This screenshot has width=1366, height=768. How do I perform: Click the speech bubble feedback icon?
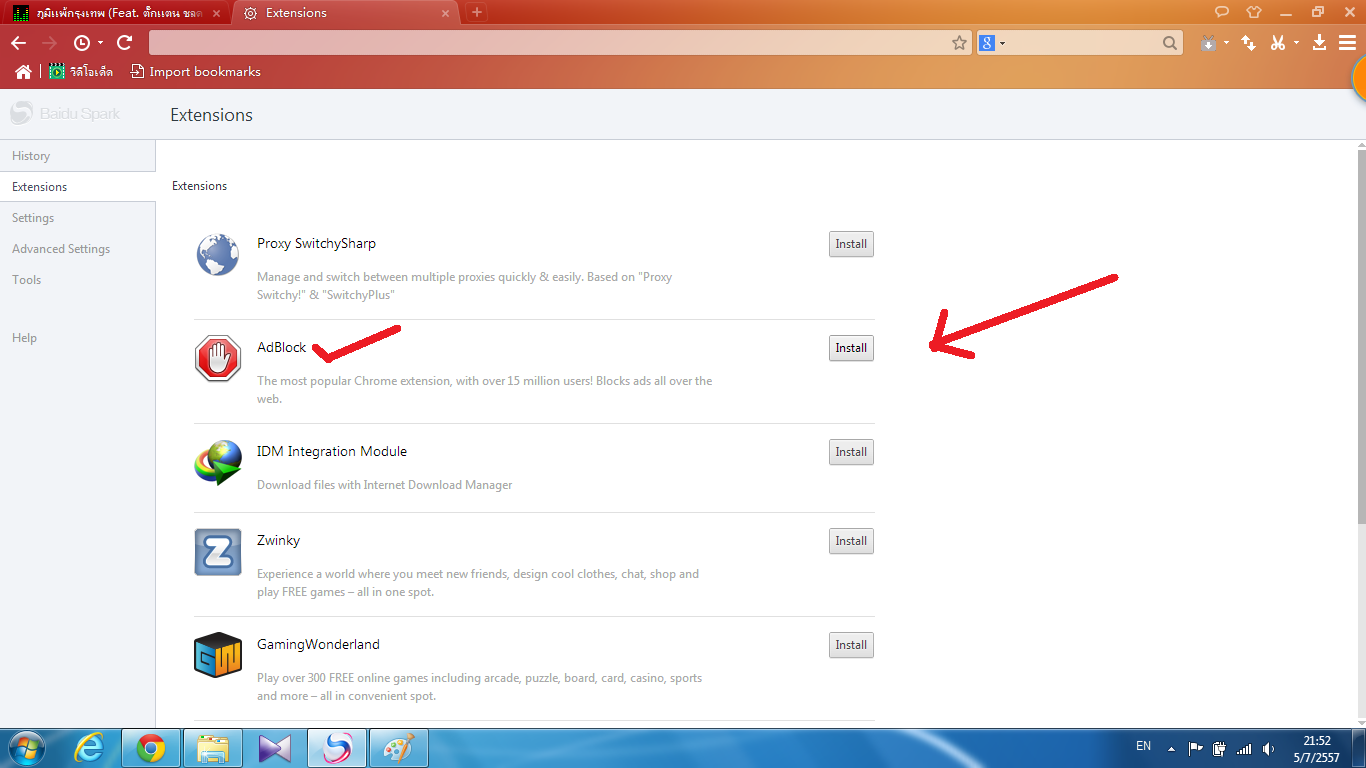[x=1222, y=12]
